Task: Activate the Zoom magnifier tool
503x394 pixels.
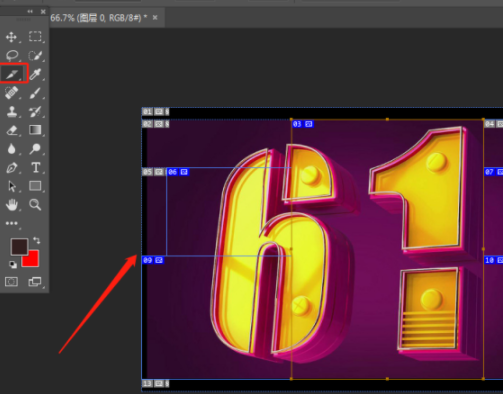Action: 35,204
